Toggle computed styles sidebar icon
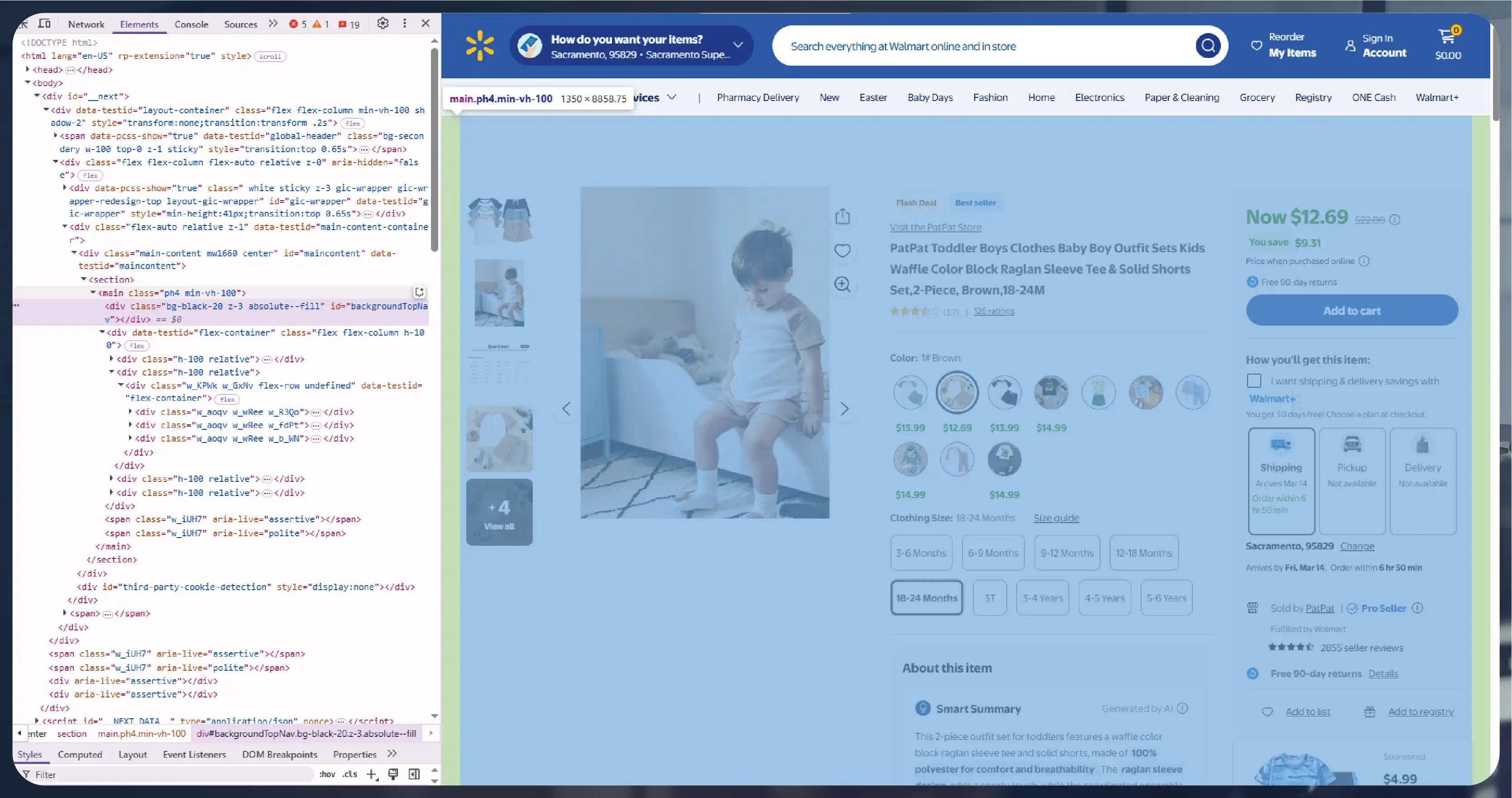The height and width of the screenshot is (798, 1512). pos(414,774)
